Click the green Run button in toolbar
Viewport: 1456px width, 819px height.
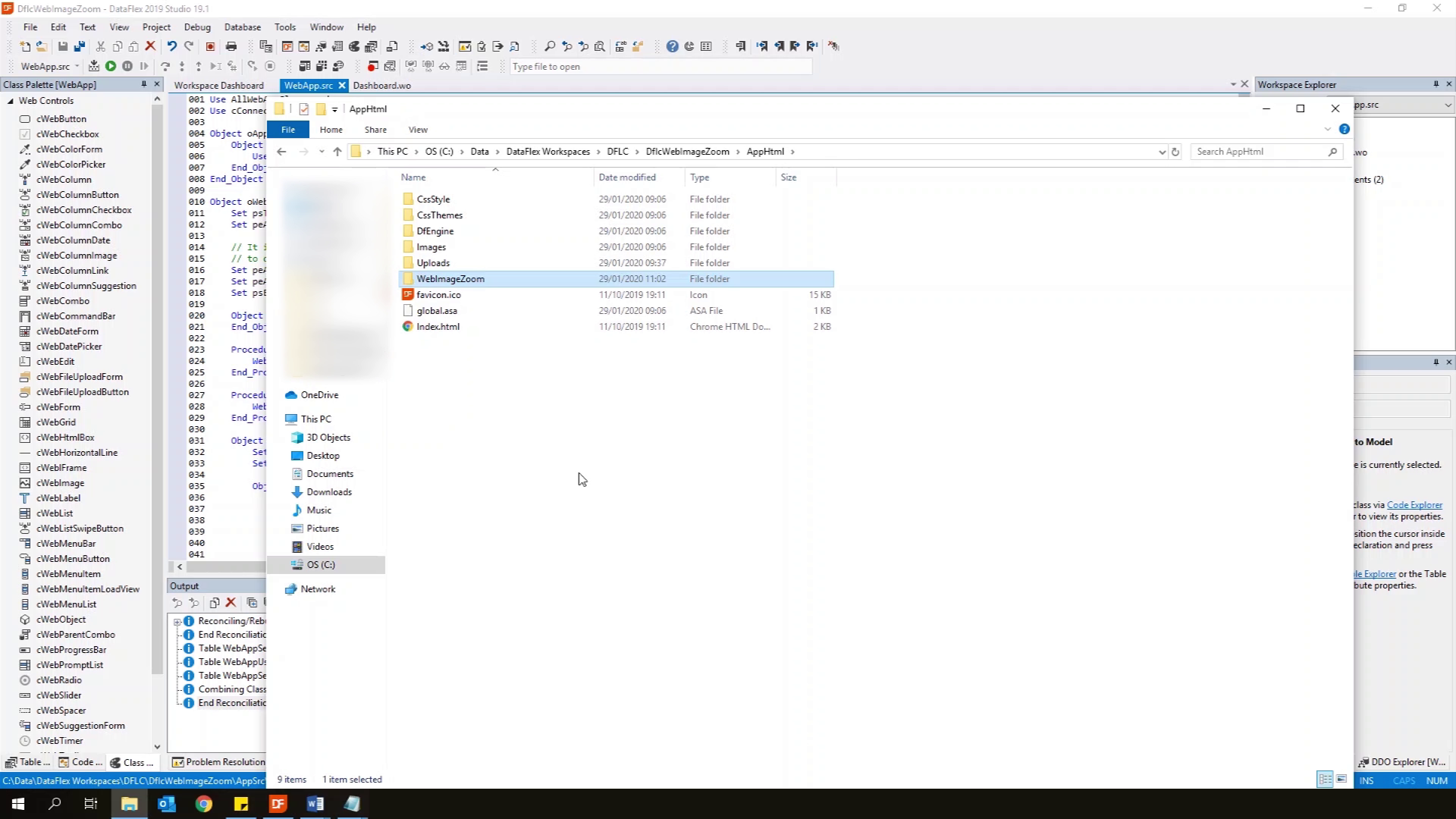(x=111, y=66)
